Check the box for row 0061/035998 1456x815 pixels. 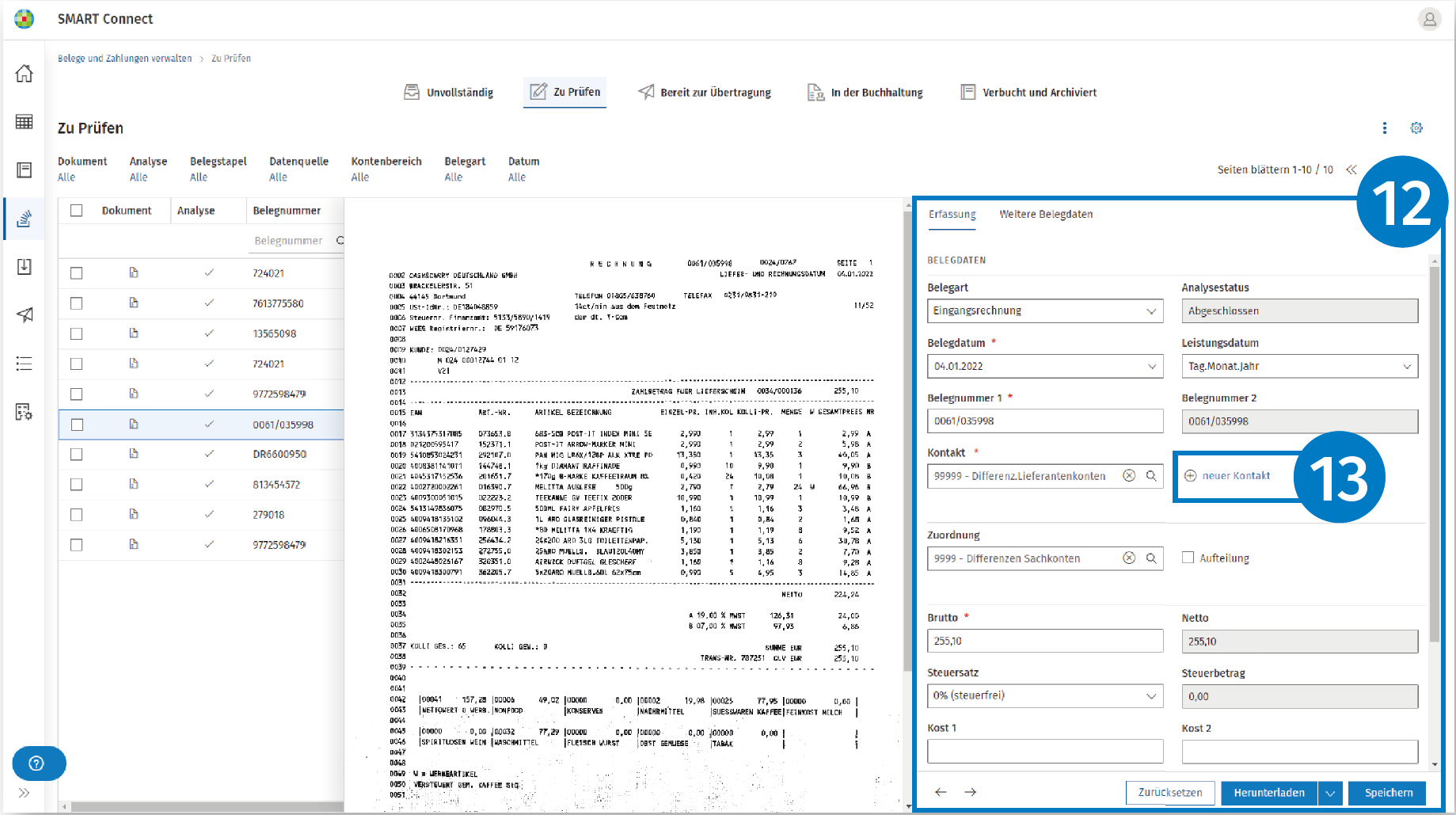(x=77, y=425)
